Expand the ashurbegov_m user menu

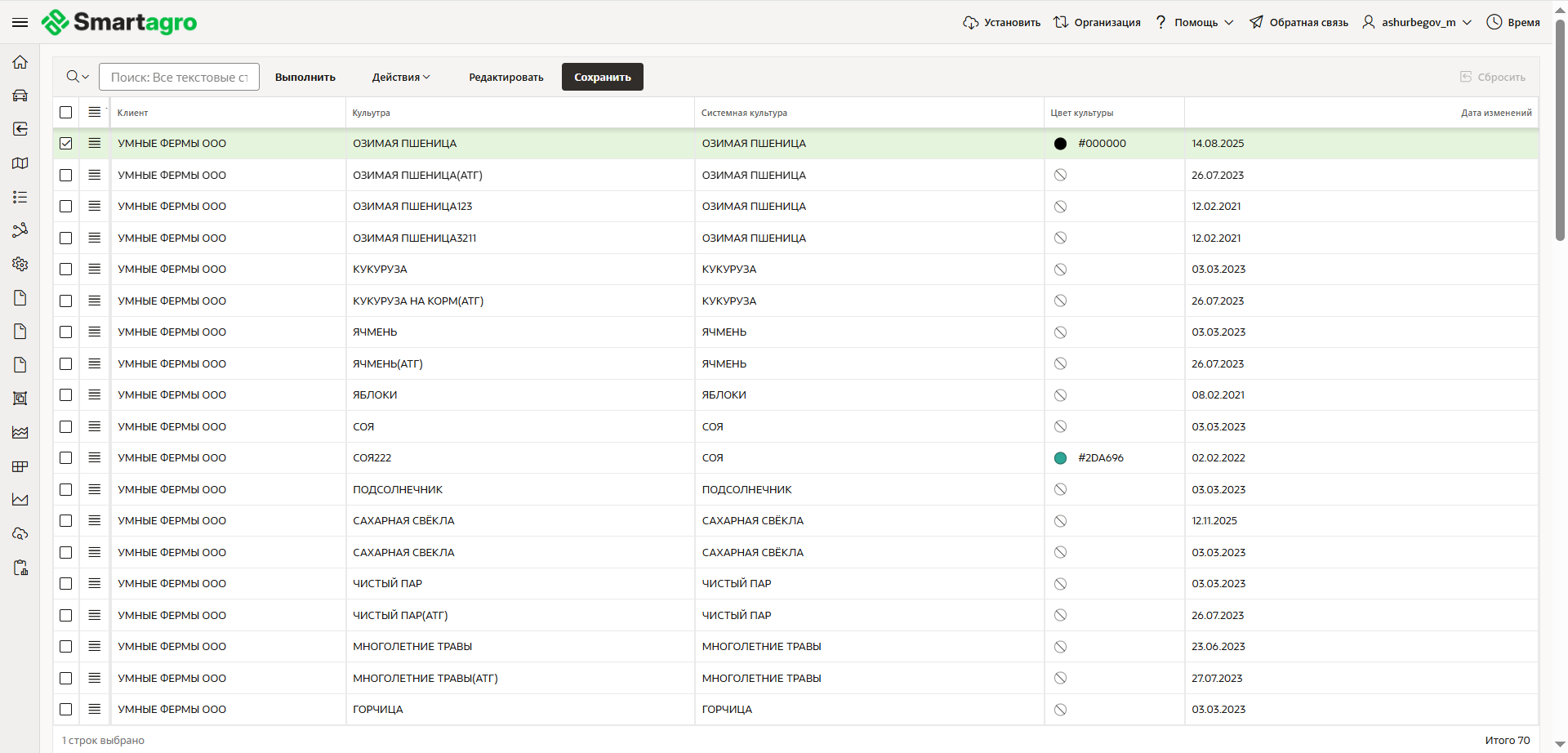click(1417, 22)
